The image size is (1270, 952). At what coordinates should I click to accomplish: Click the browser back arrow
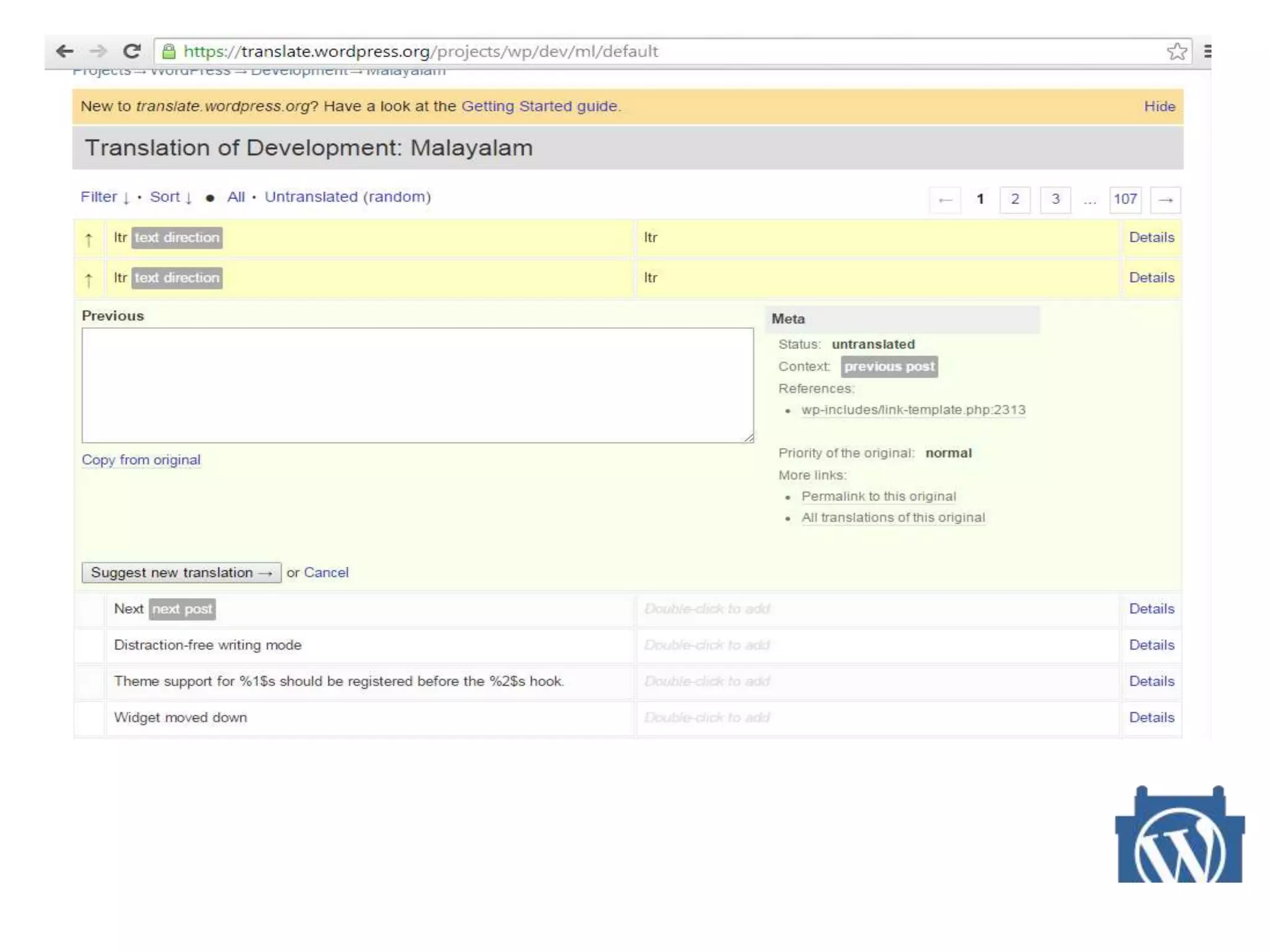[x=64, y=51]
